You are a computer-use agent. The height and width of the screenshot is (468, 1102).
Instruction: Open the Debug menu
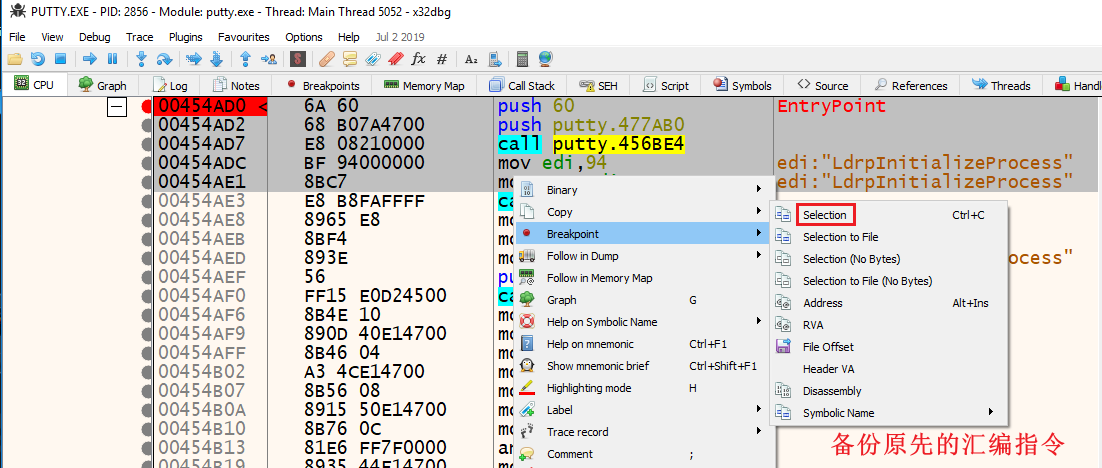point(94,37)
